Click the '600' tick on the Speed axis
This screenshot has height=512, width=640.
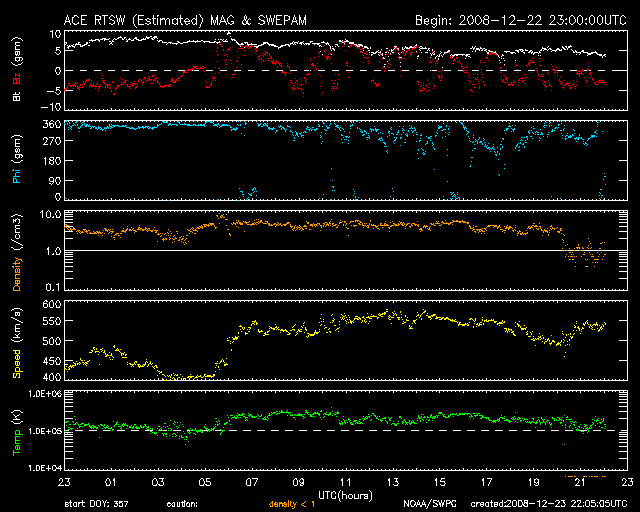pyautogui.click(x=52, y=304)
